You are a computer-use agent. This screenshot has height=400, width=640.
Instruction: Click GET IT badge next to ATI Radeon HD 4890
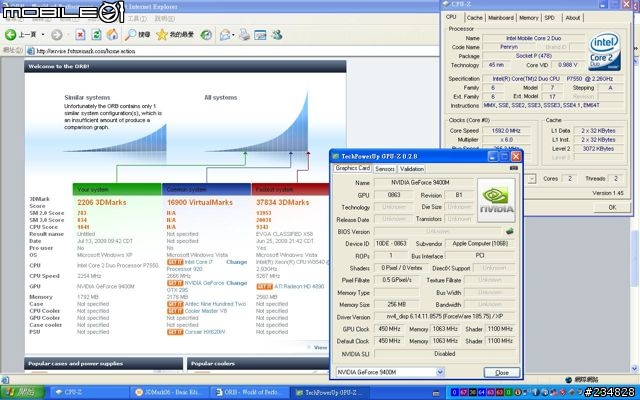coord(264,287)
